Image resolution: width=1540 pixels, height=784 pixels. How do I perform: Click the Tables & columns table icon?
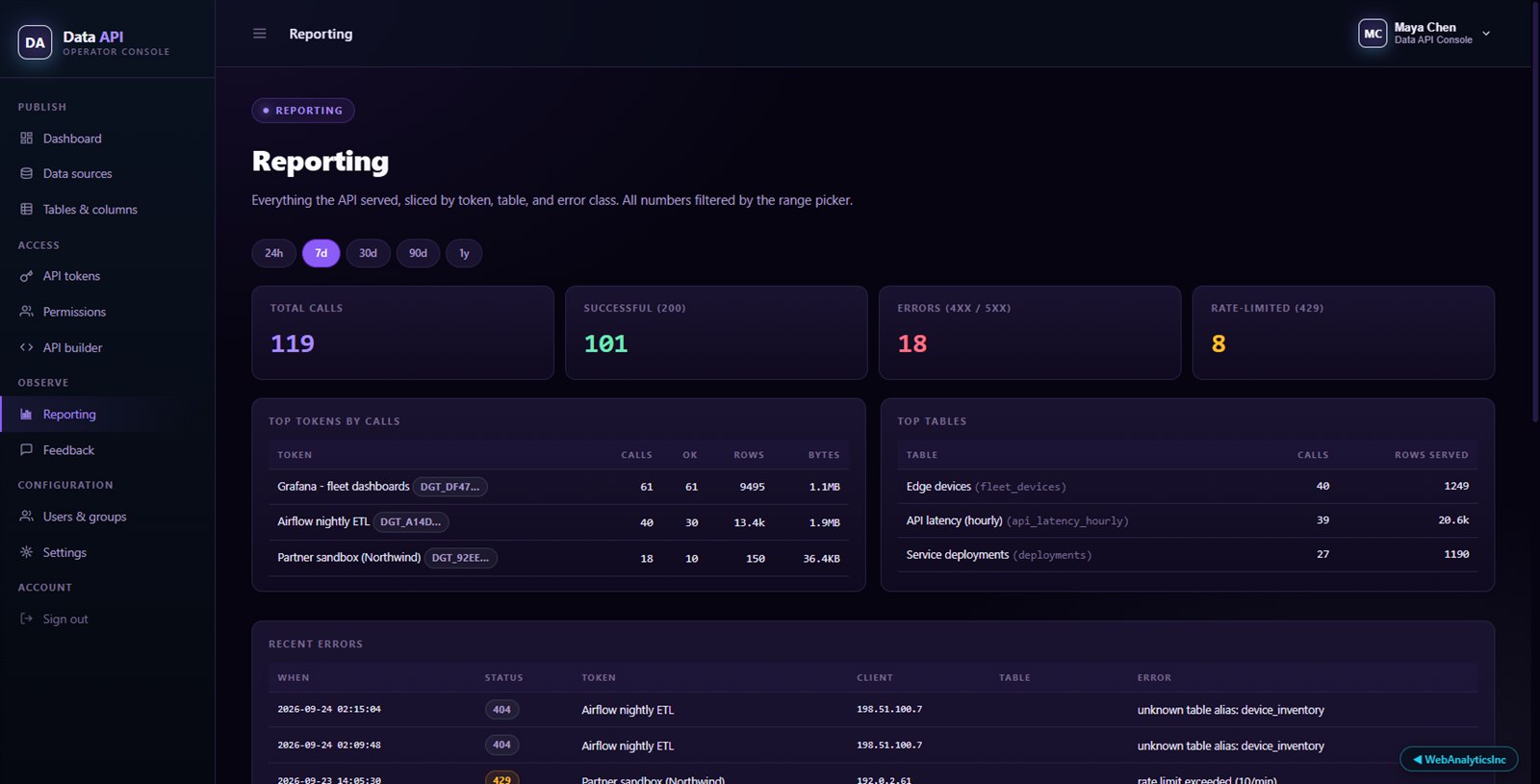pyautogui.click(x=26, y=210)
